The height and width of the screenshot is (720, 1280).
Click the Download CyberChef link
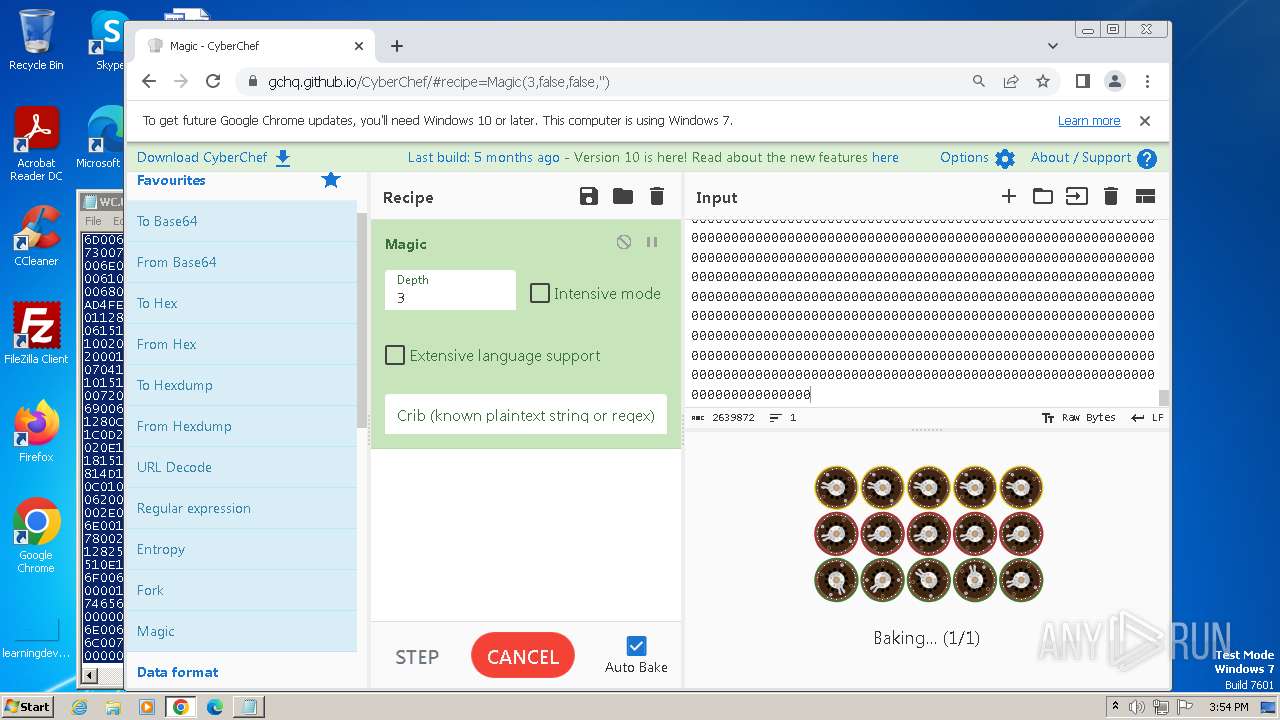pyautogui.click(x=202, y=158)
